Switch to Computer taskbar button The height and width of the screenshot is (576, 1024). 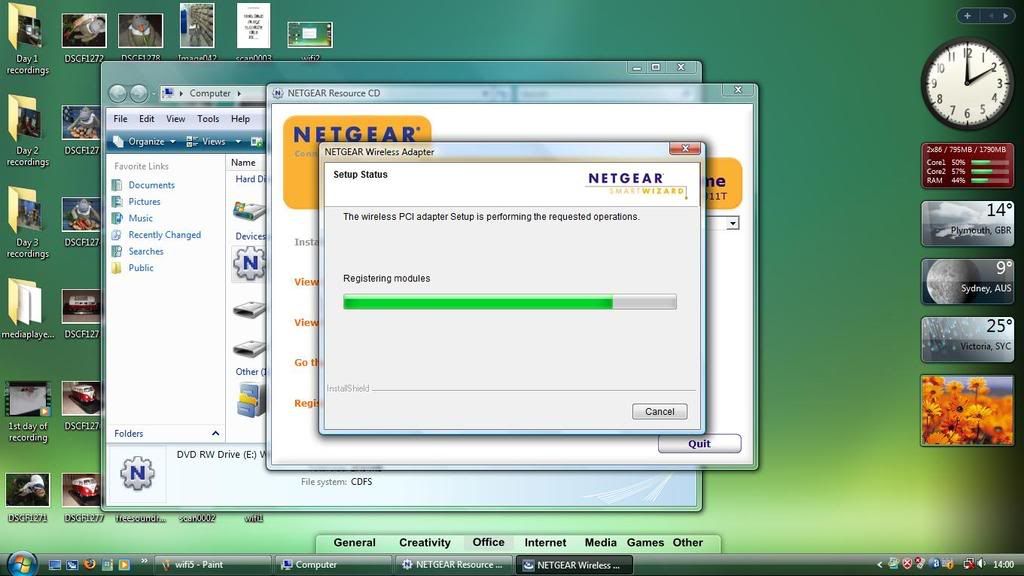[x=334, y=565]
